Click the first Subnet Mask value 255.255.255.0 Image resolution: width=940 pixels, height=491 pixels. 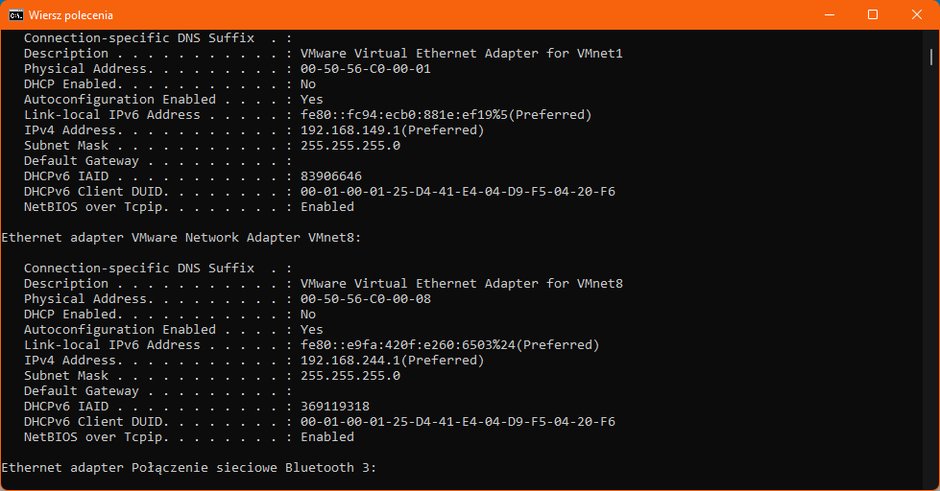coord(350,146)
